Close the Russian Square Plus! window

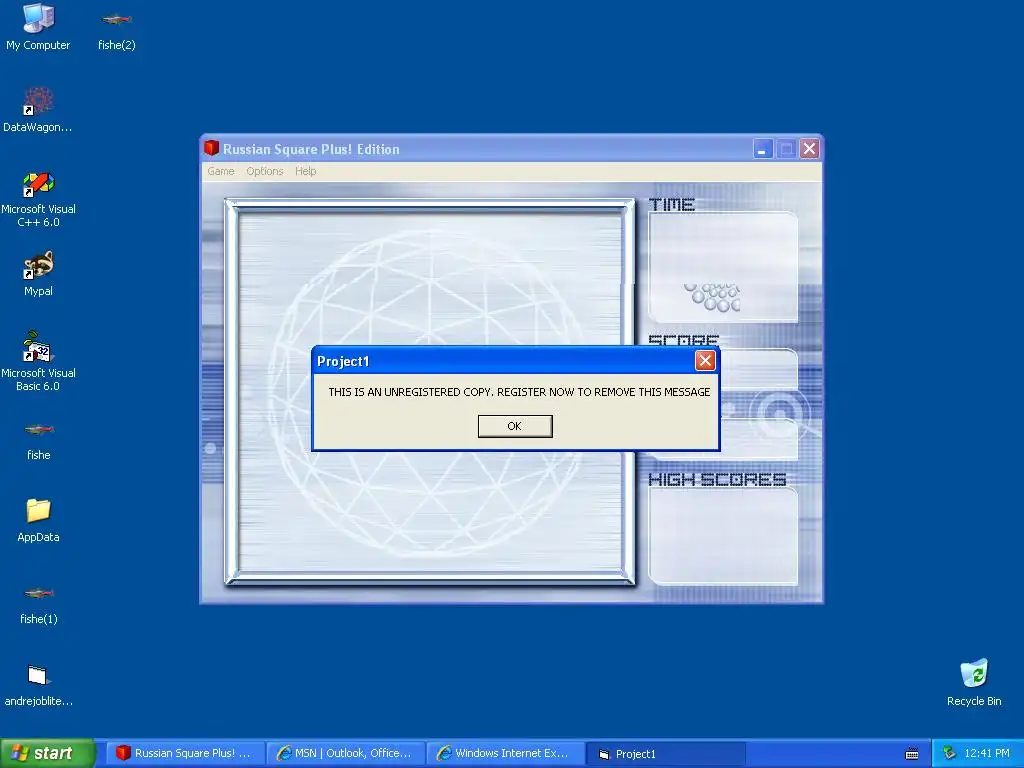[x=809, y=149]
